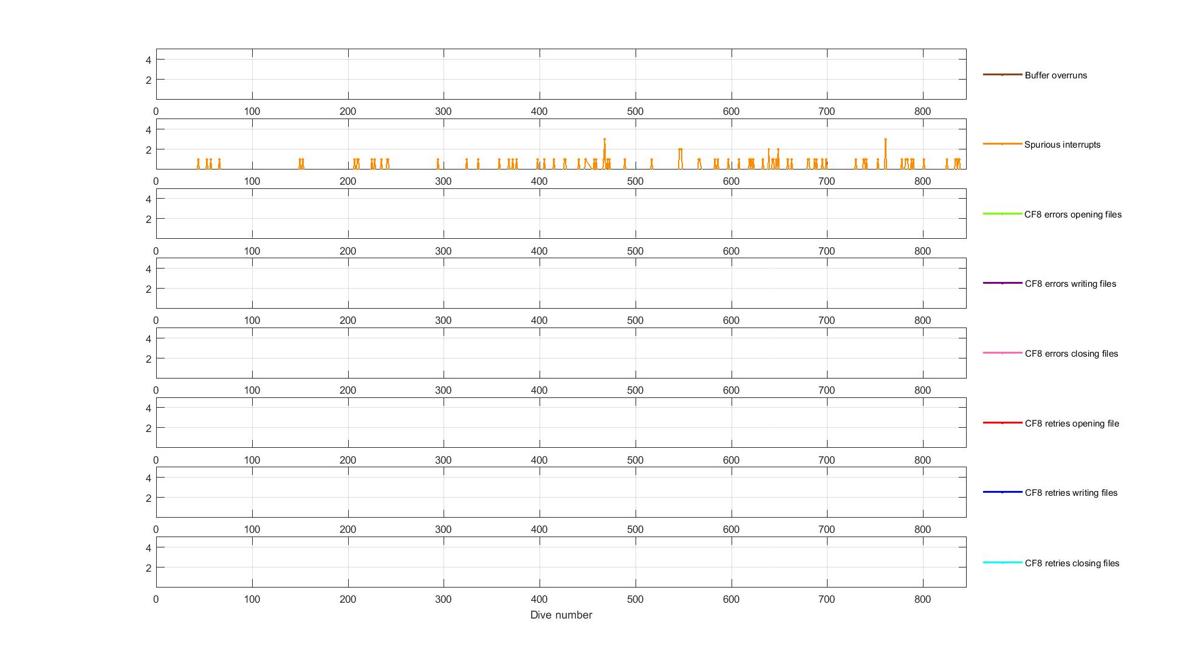Viewport: 1200px width, 660px height.
Task: Click the CF8 retries opening file legend label
Action: click(x=1071, y=423)
